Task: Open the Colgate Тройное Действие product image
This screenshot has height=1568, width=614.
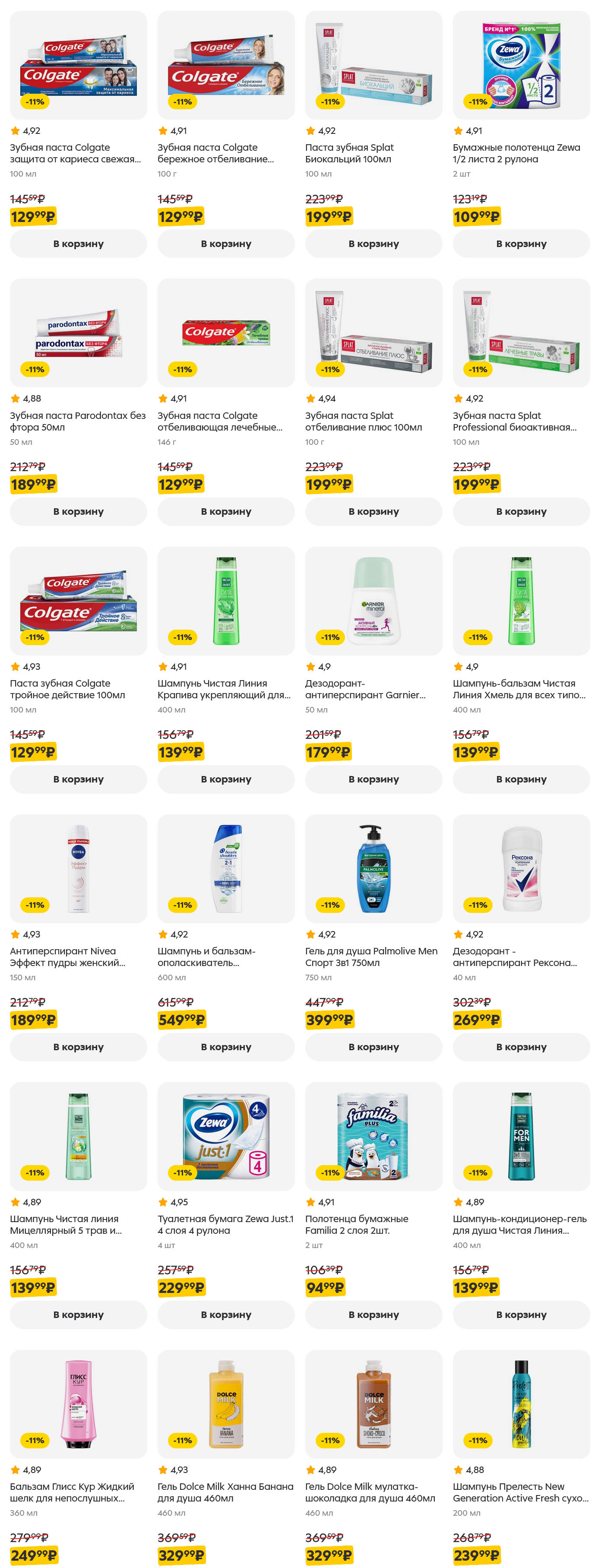Action: 78,600
